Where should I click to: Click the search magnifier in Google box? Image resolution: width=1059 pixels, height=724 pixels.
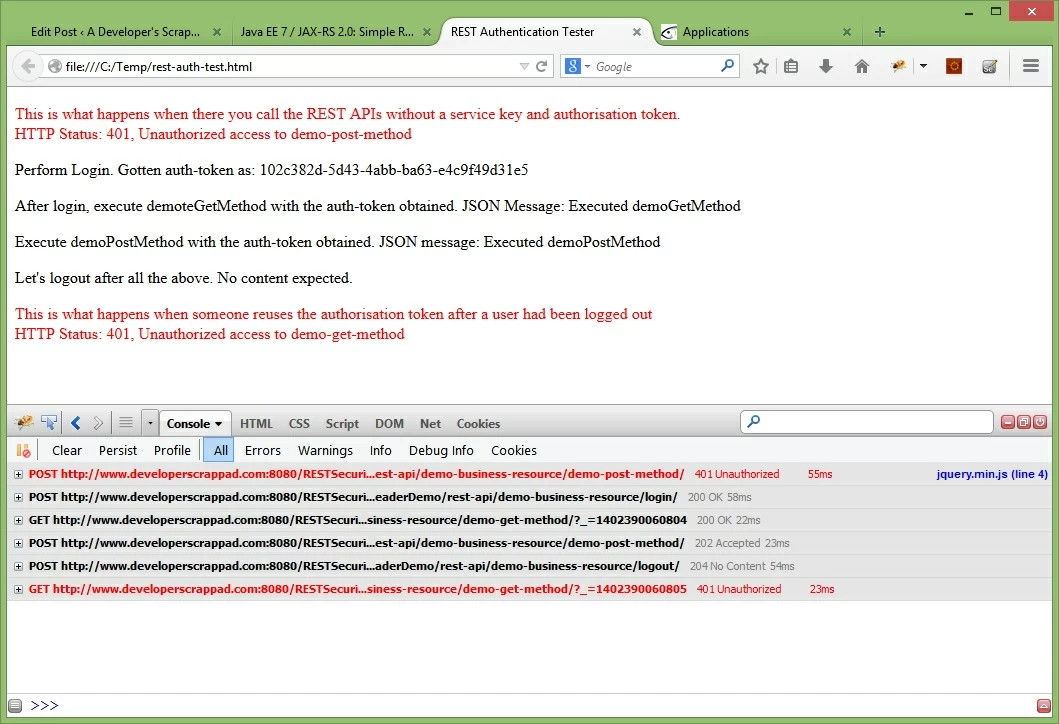coord(727,66)
